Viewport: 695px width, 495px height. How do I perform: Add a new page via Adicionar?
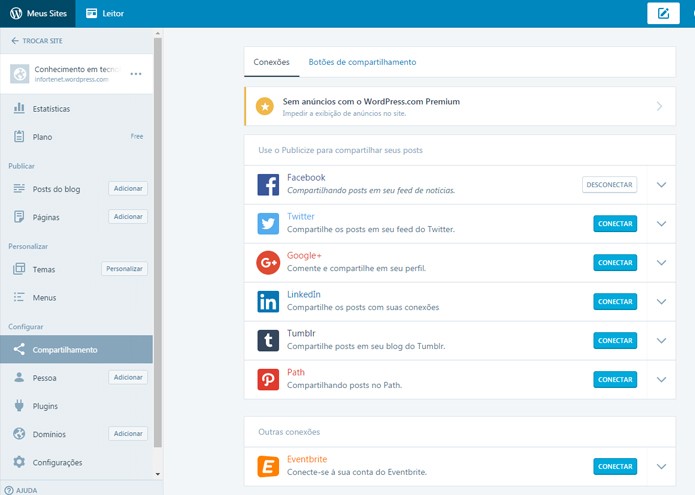(x=128, y=217)
